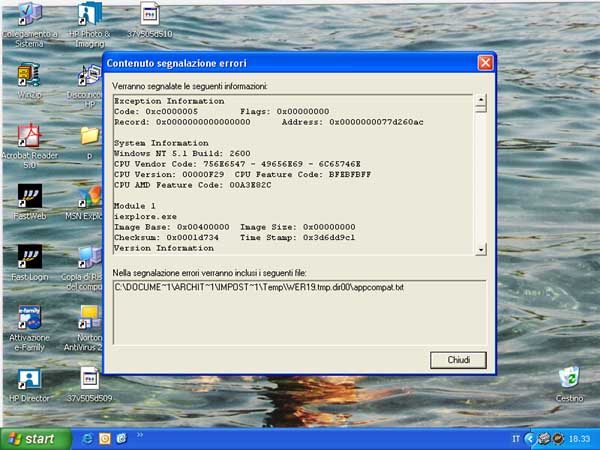Click the taskbar clock showing 18.33
This screenshot has height=450, width=600.
coord(579,439)
